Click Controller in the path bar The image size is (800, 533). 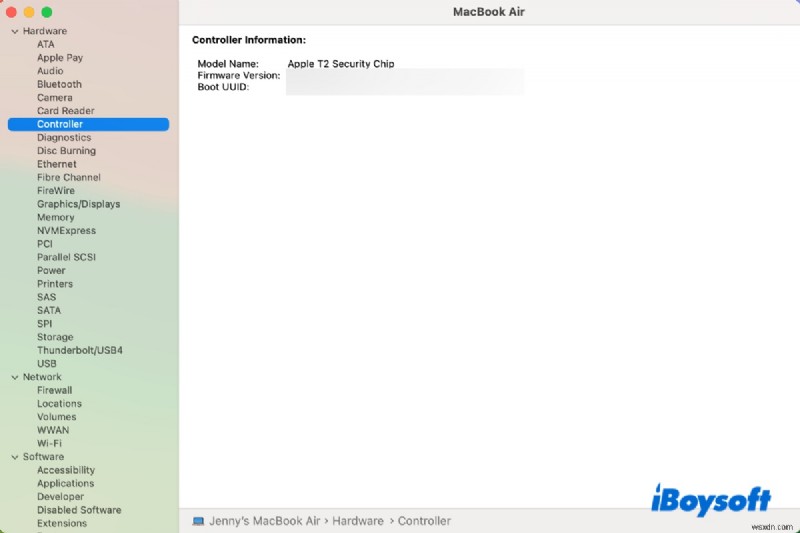pyautogui.click(x=424, y=521)
